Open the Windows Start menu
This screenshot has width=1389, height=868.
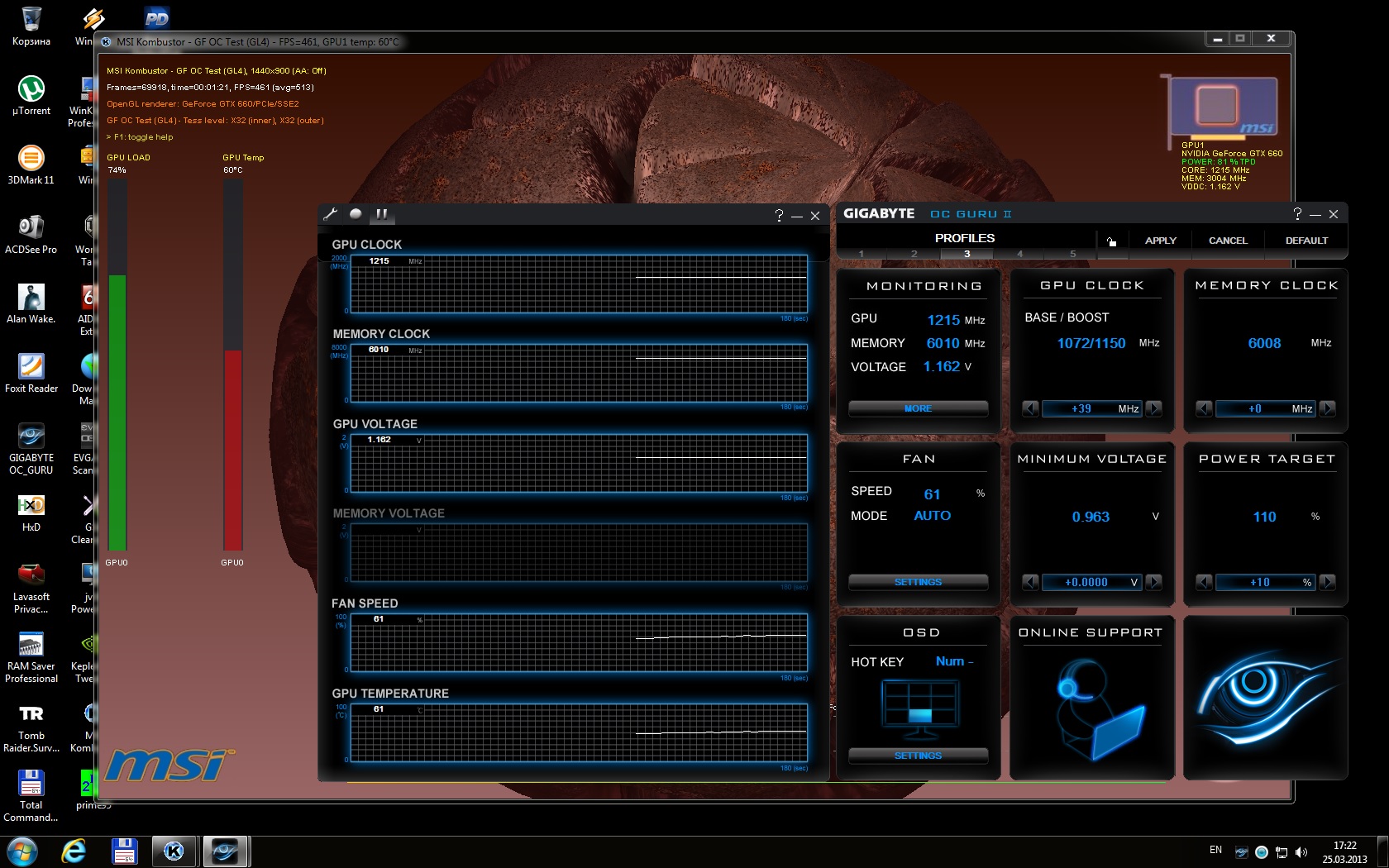click(x=21, y=851)
